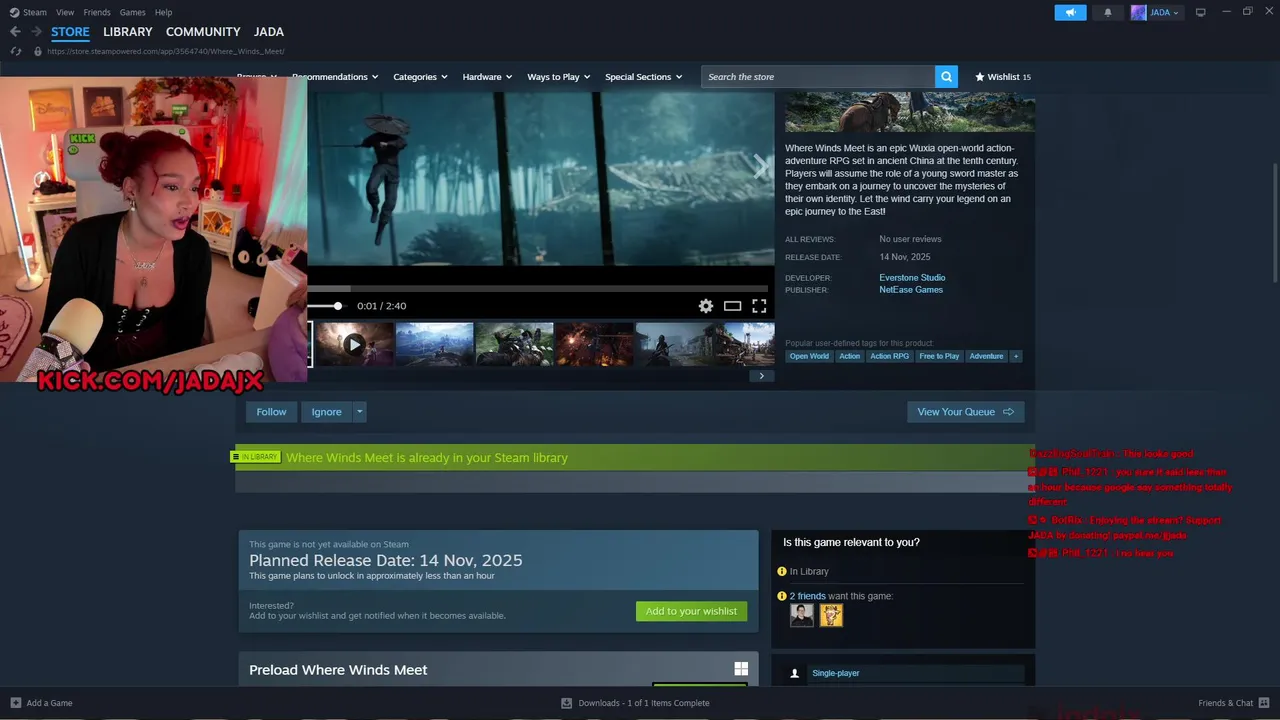1280x720 pixels.
Task: Open the Downloads status bar entry
Action: 636,703
